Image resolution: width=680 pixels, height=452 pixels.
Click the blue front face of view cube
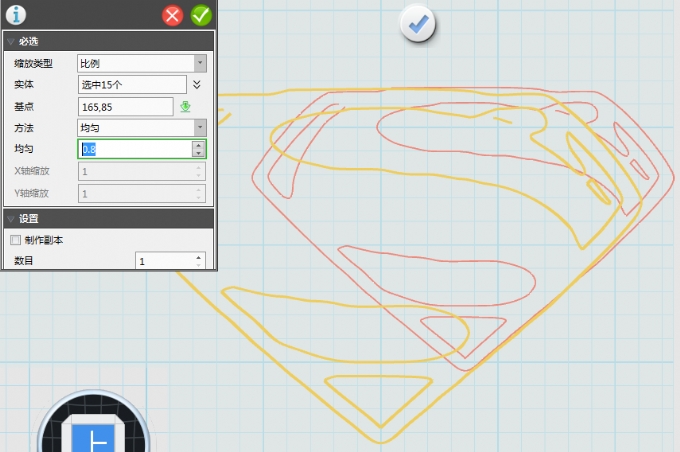[x=93, y=438]
